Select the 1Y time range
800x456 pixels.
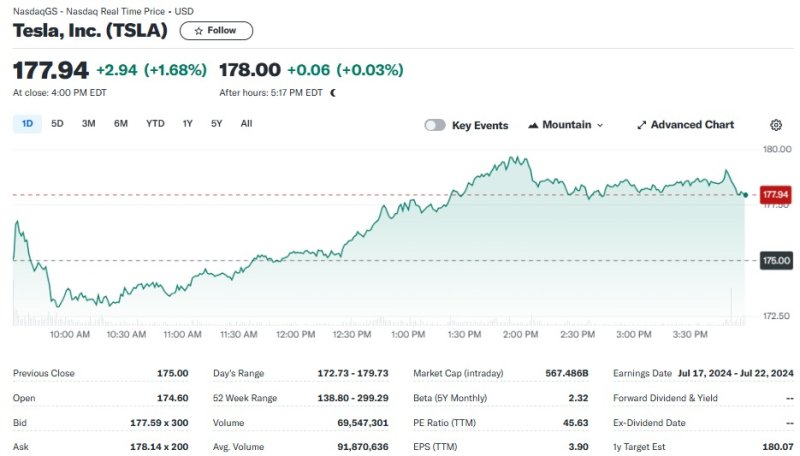pos(187,124)
